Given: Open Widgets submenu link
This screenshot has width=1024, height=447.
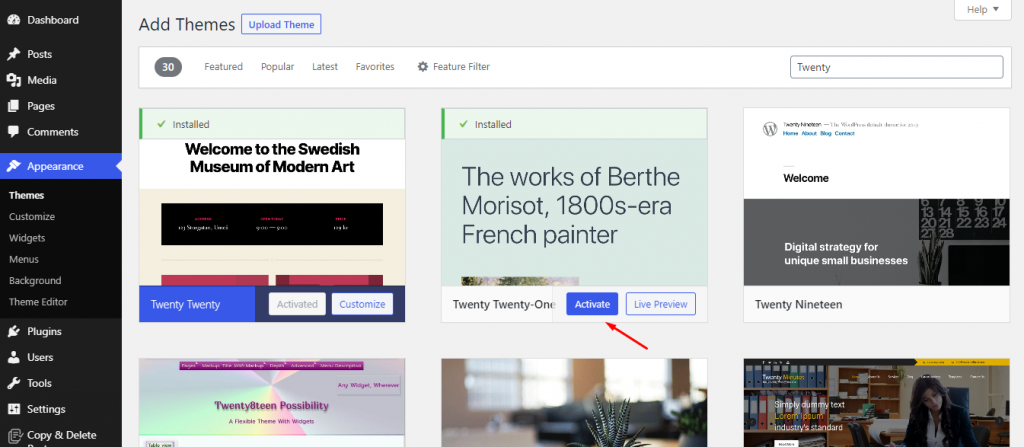Looking at the screenshot, I should pos(27,238).
